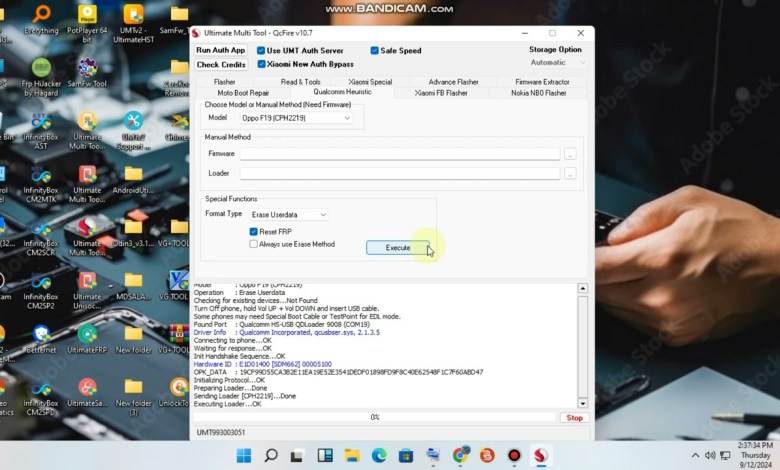
Task: Open the New folder (3) desktop folder
Action: pyautogui.click(x=133, y=397)
